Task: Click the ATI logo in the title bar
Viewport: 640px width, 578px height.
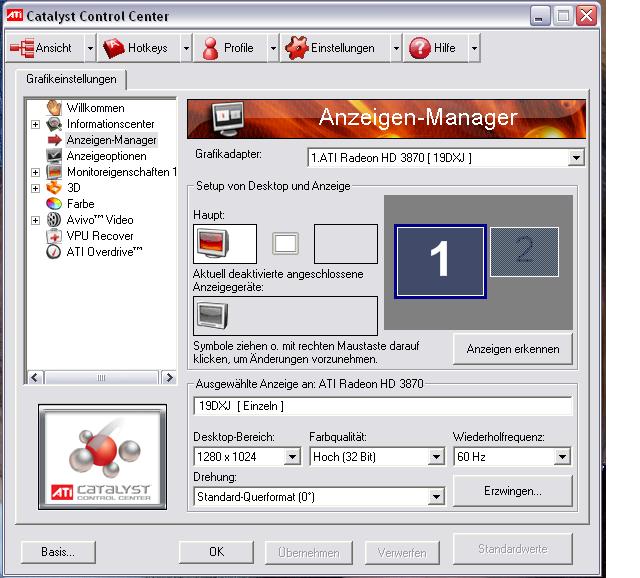Action: click(15, 16)
